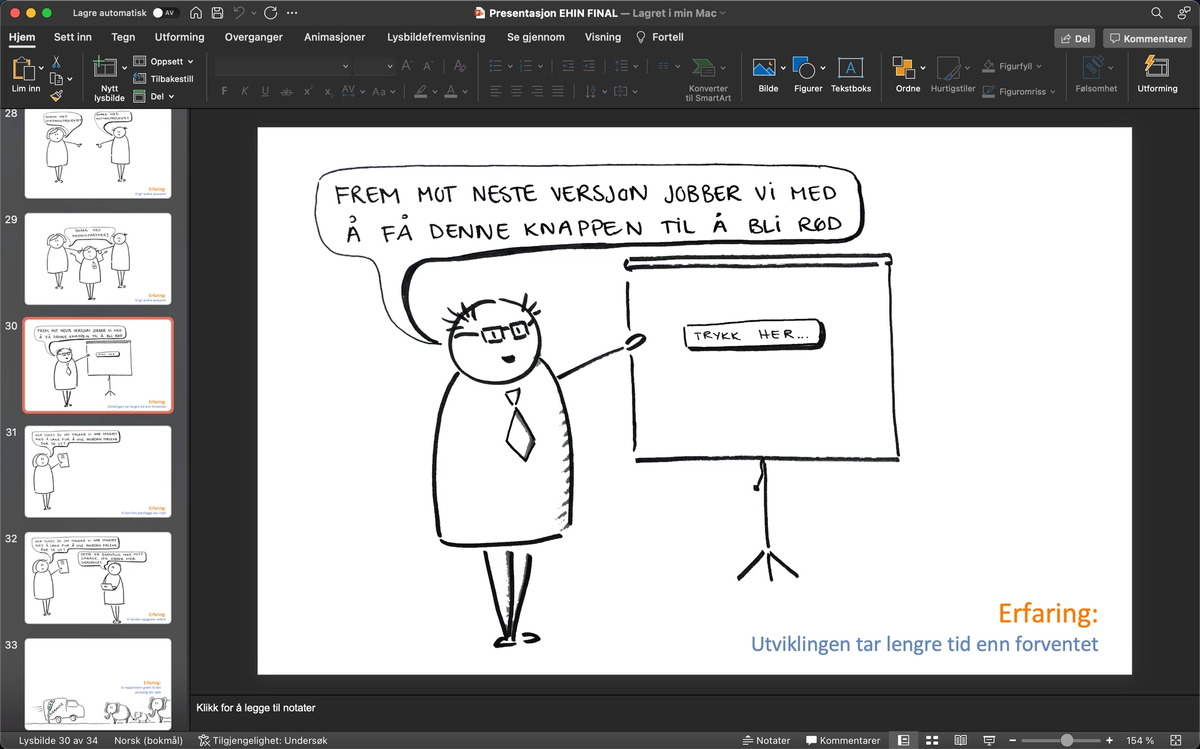Screen dimensions: 1200x749
Task: Open the share-people icon at top right
Action: click(1182, 13)
